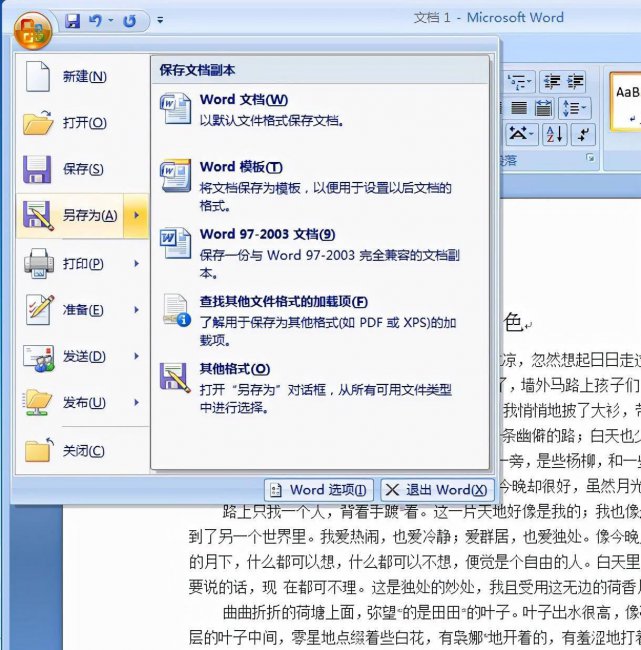Expand the 准备 submenu arrow

tap(136, 310)
